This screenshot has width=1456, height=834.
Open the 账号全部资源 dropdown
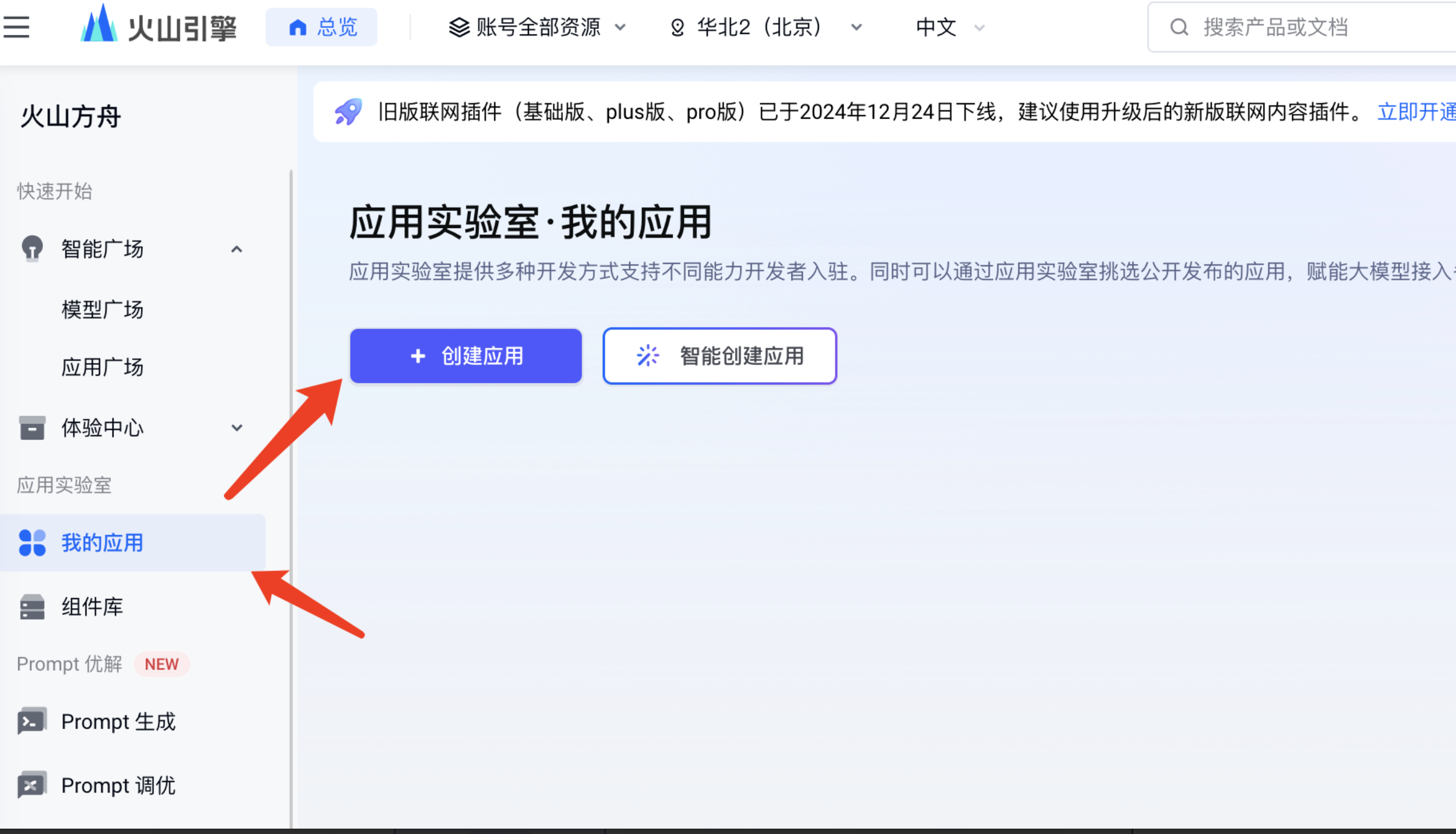coord(537,27)
